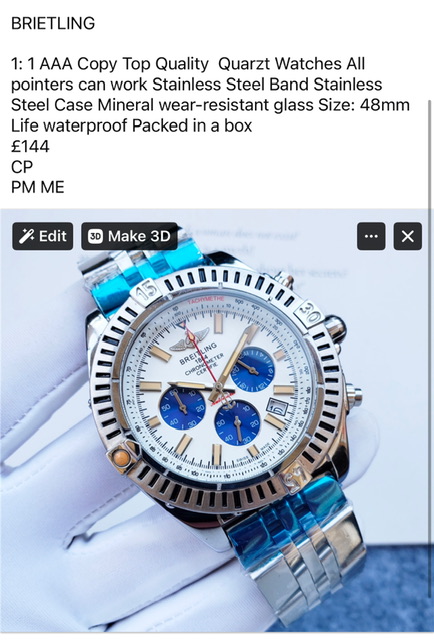
Task: Select the BRIETLING heading text
Action: (x=53, y=23)
